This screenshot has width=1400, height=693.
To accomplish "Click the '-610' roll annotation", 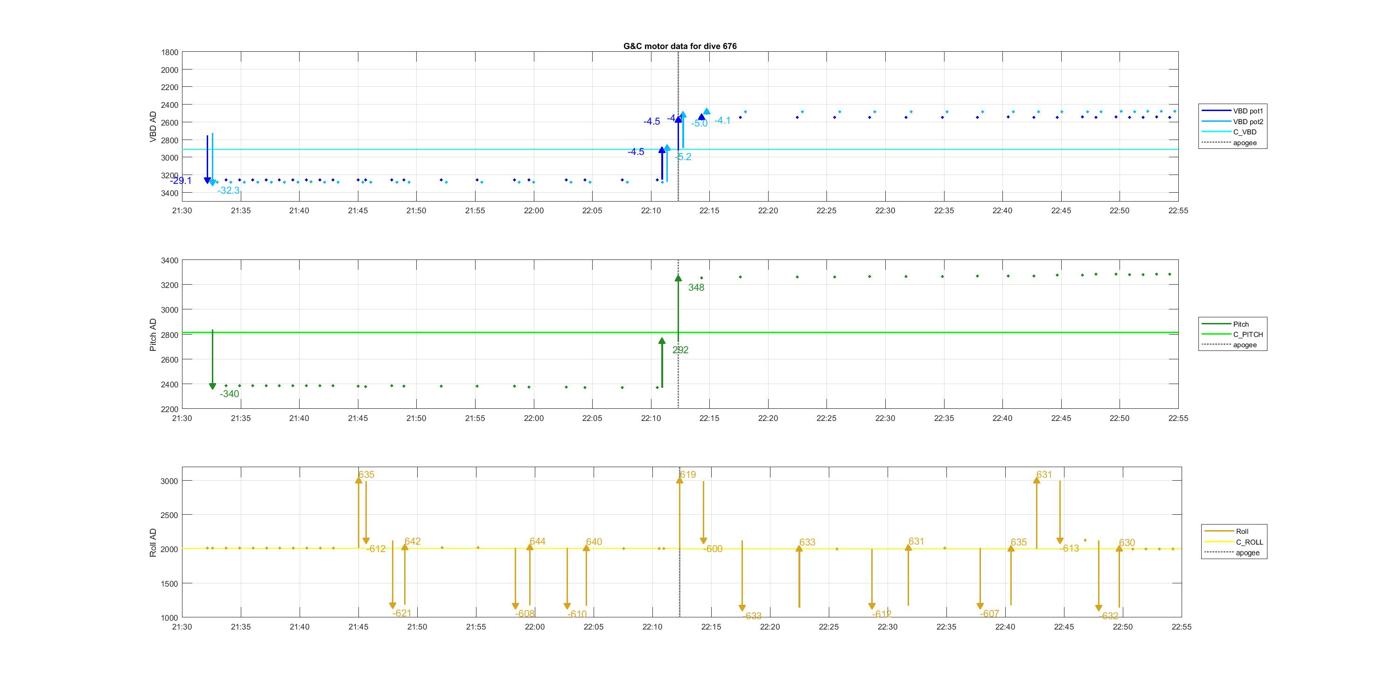I will 577,615.
